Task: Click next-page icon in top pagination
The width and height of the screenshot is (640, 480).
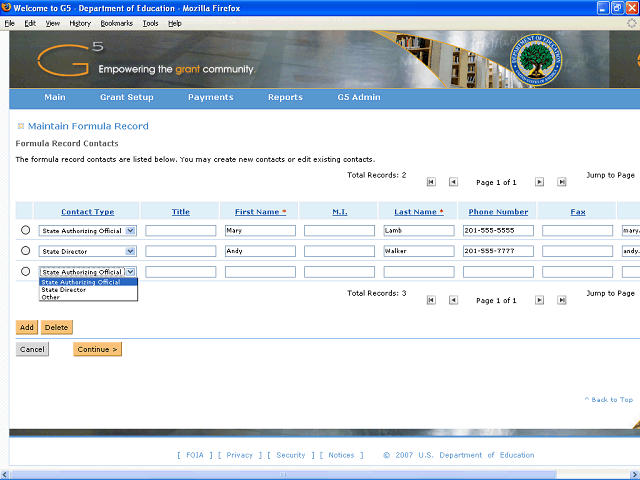Action: tap(539, 182)
